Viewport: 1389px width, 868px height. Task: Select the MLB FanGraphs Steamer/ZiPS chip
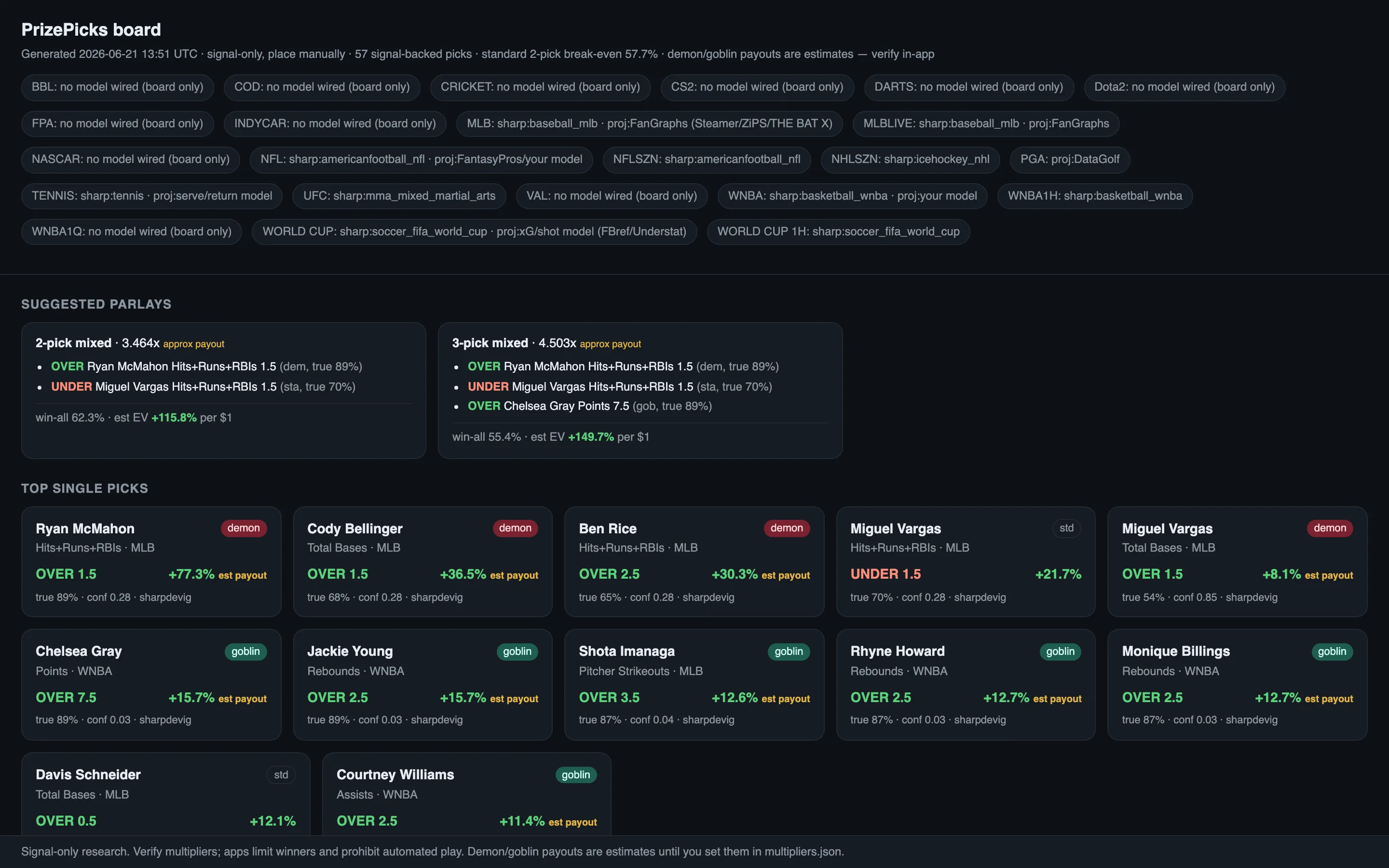[649, 123]
